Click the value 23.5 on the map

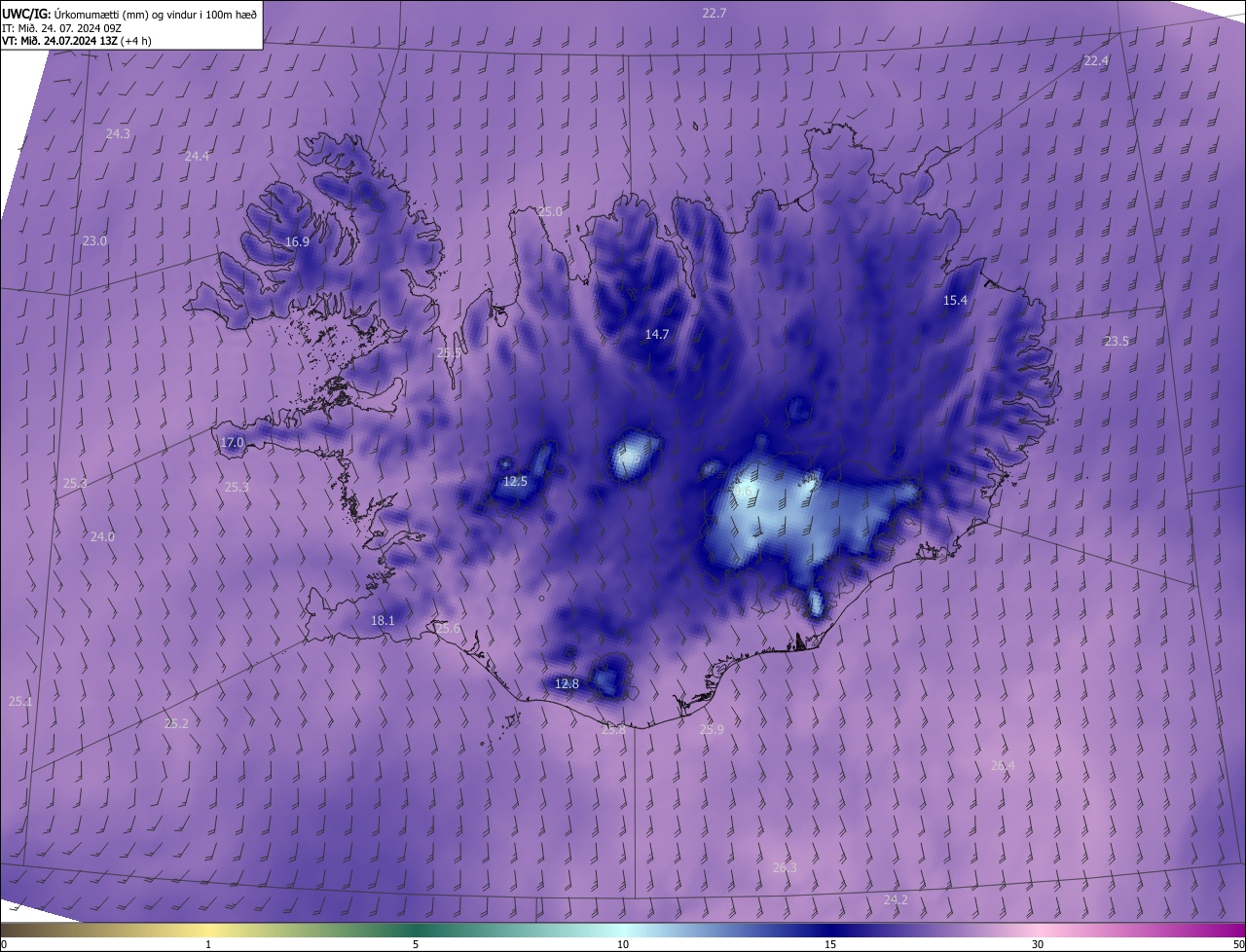pos(1117,341)
